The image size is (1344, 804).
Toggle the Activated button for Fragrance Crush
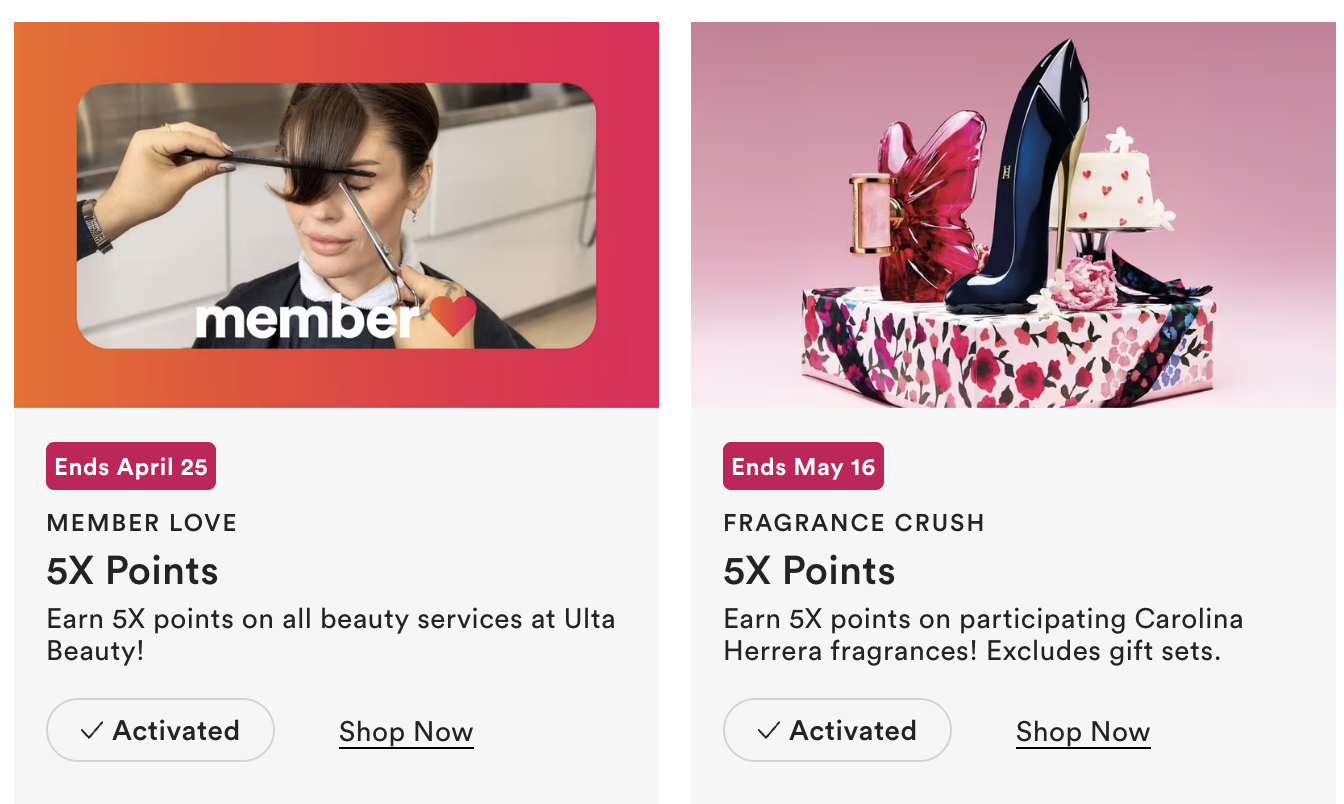click(837, 731)
